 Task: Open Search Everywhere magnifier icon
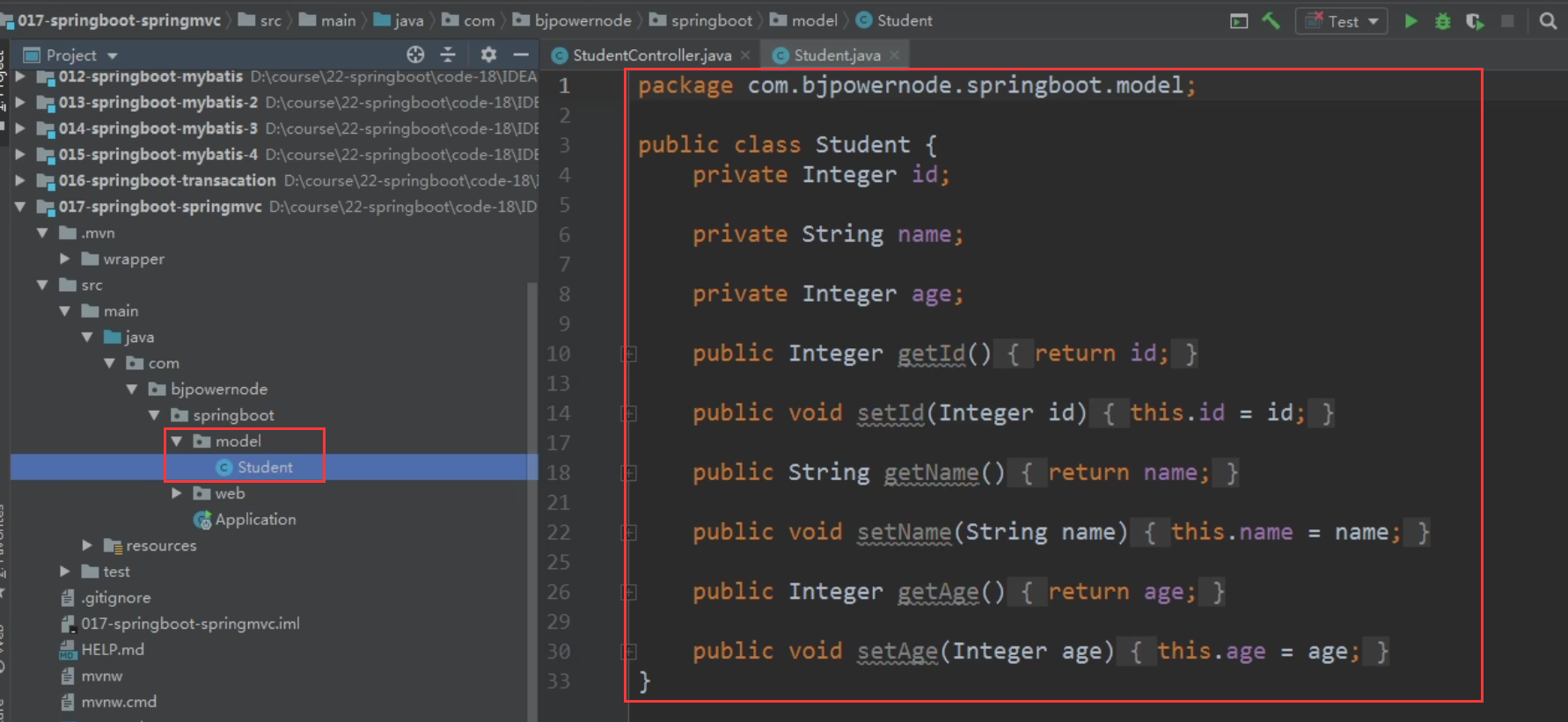tap(1548, 21)
